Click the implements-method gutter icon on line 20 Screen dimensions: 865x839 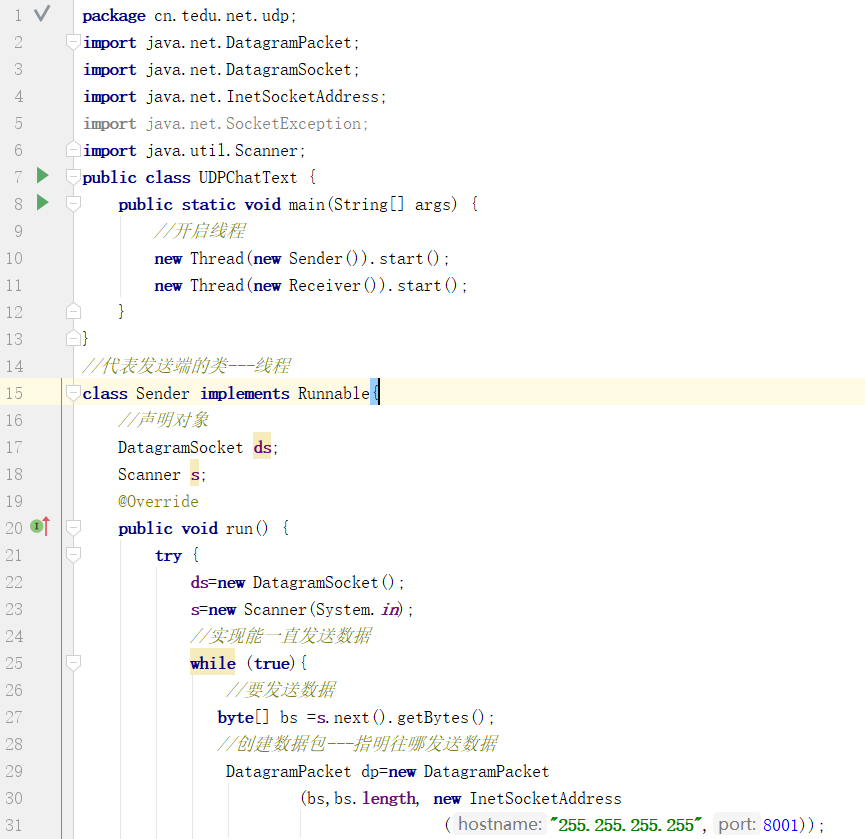pos(40,527)
